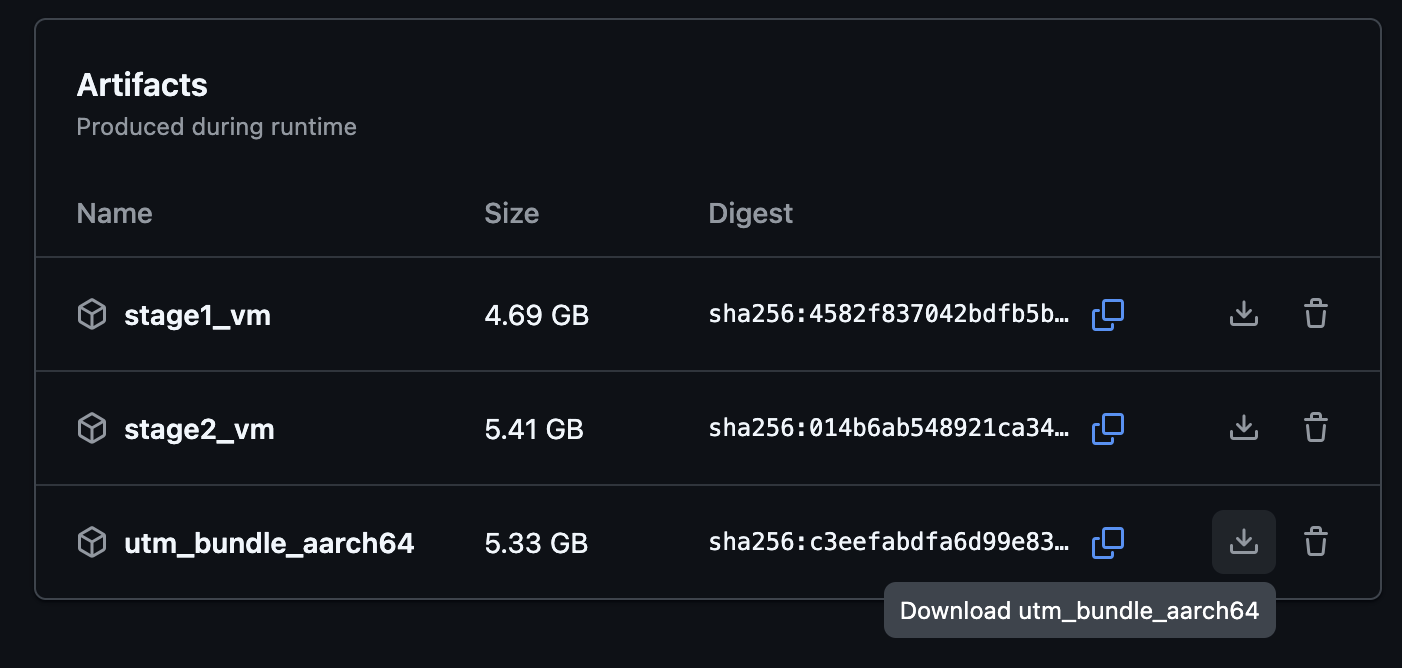Click the package icon beside utm_bundle_aarch64
Screen dimensions: 1402x668
click(x=92, y=543)
